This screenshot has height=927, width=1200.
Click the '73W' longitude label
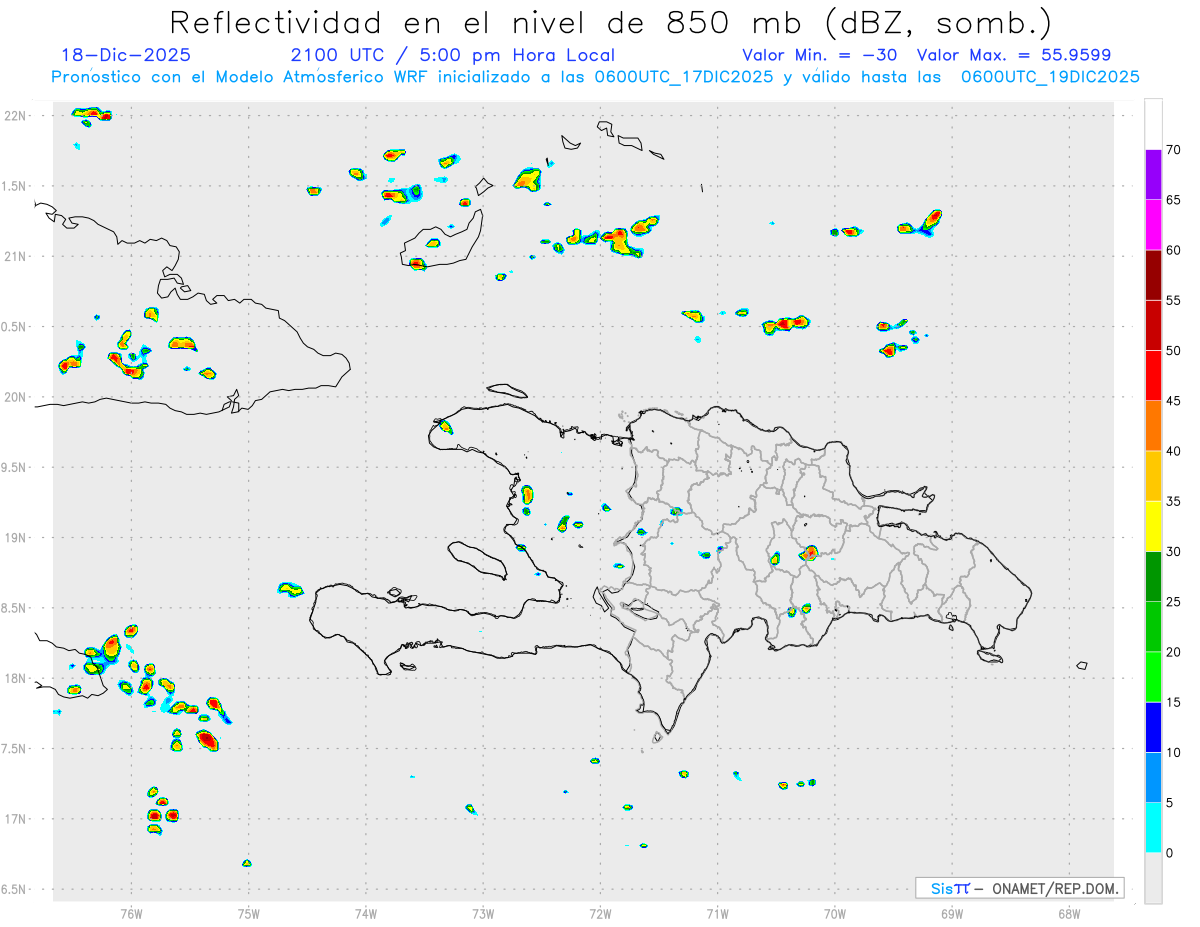[x=483, y=914]
